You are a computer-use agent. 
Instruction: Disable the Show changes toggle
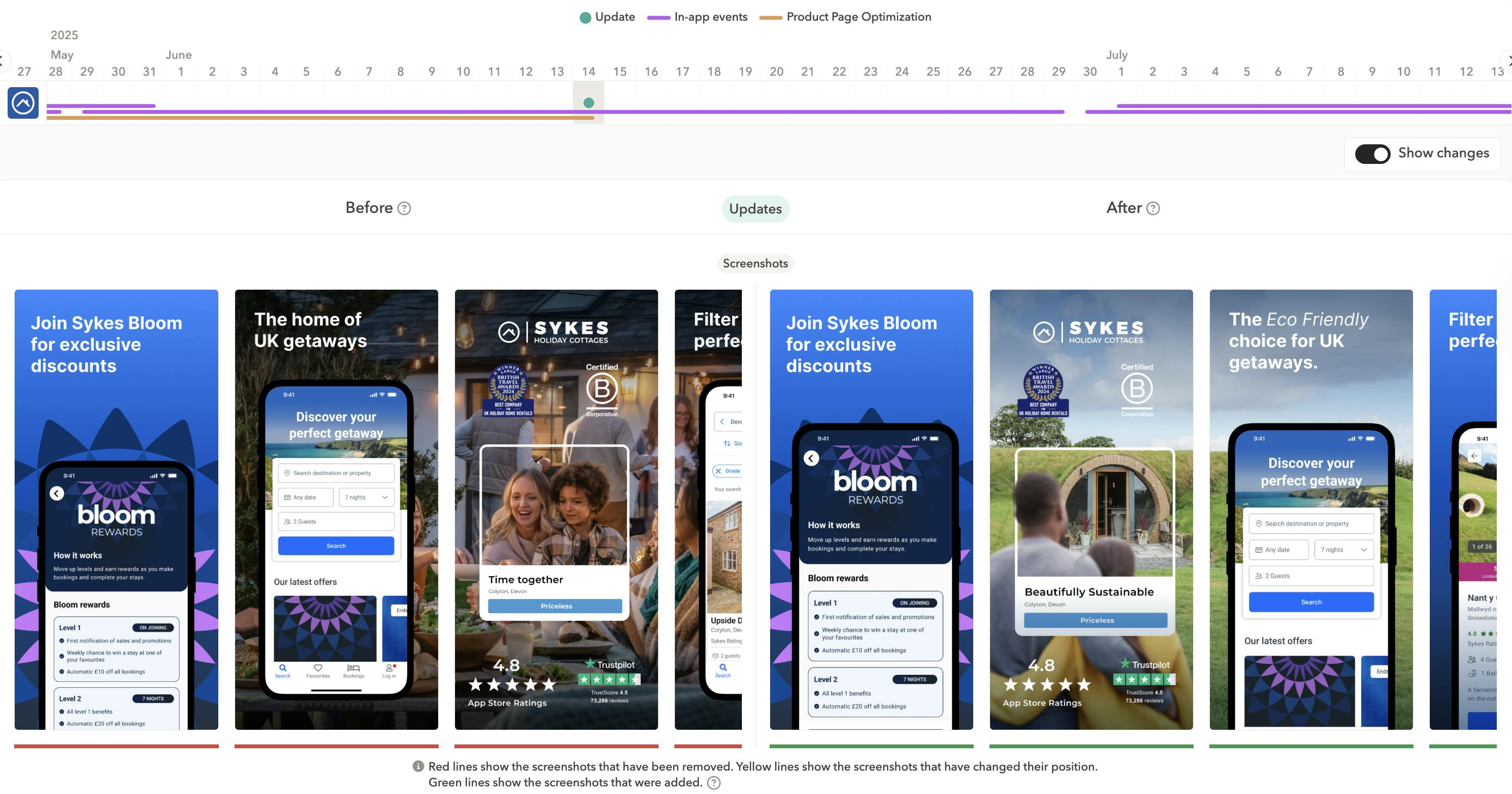coord(1373,153)
